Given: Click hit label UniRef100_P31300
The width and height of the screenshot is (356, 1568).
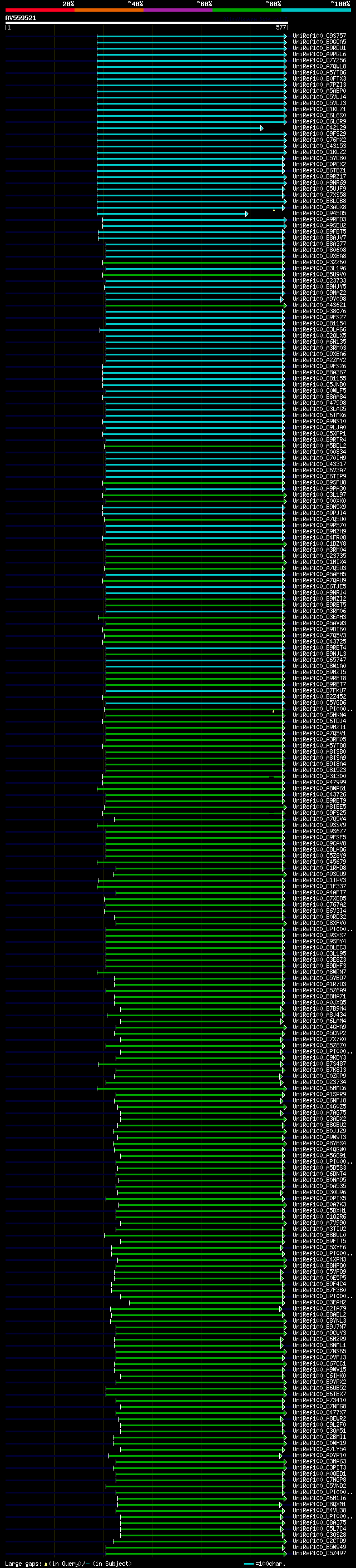Looking at the screenshot, I should (319, 776).
